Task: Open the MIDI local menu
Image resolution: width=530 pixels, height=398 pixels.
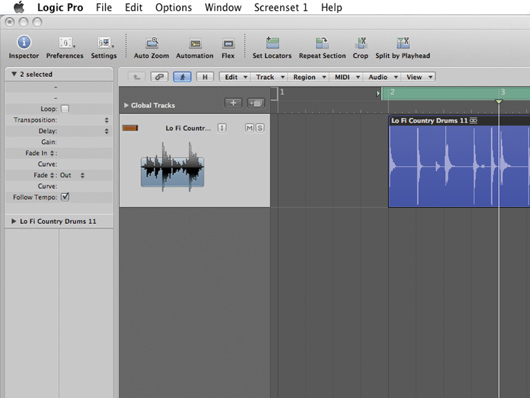Action: (x=346, y=77)
